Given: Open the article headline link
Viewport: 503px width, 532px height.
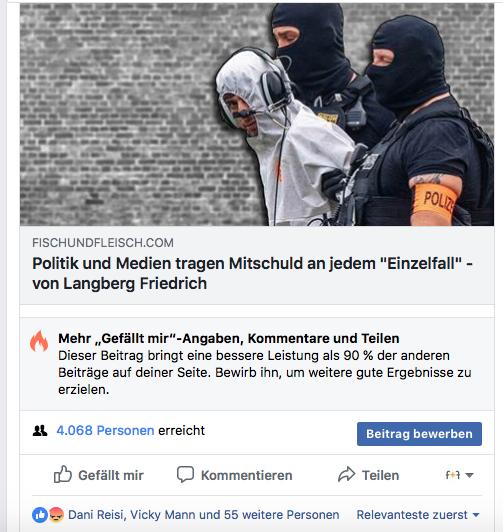Looking at the screenshot, I should tap(252, 273).
